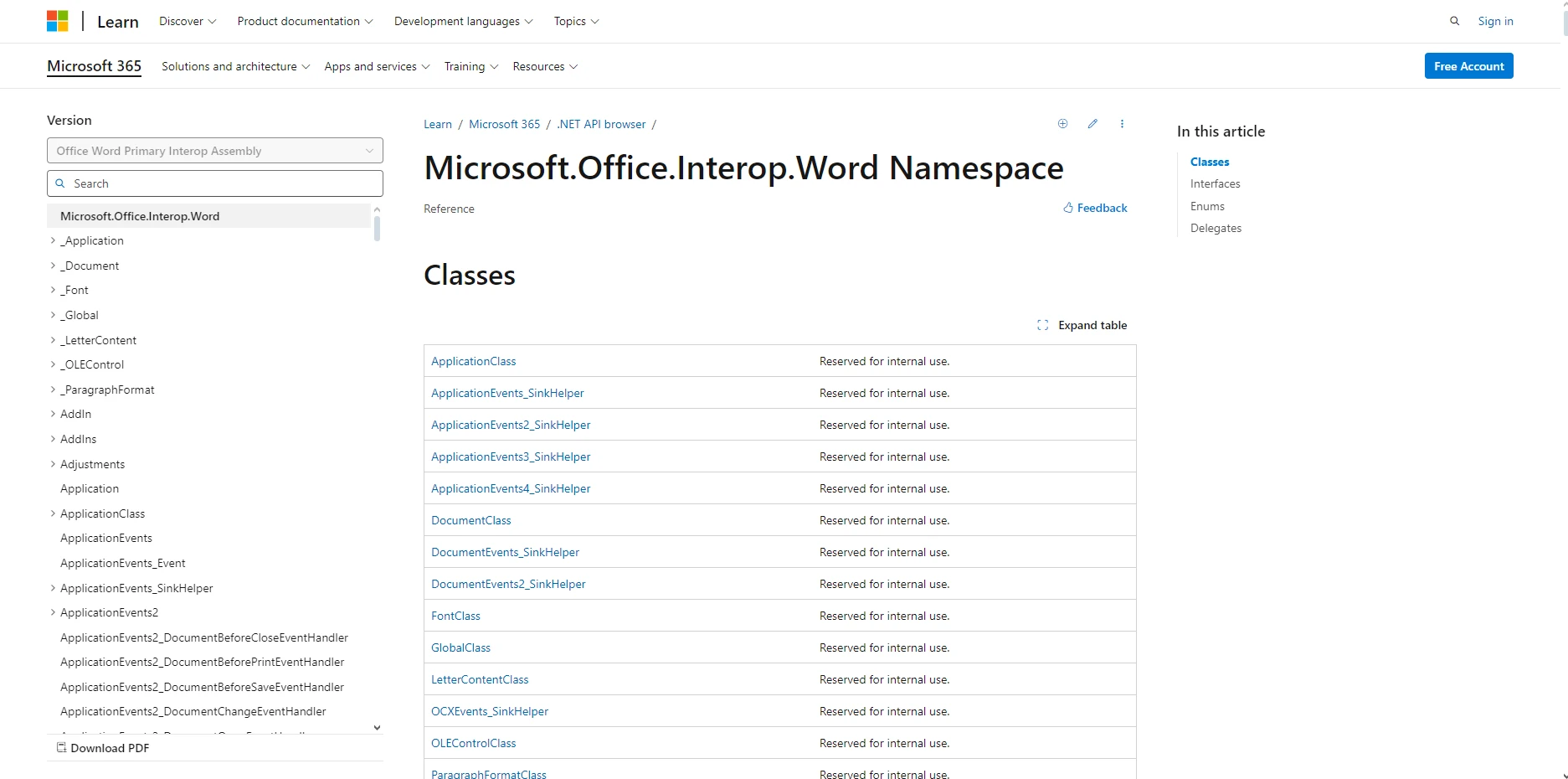
Task: Click the Feedback thumbs-up icon
Action: tap(1068, 208)
